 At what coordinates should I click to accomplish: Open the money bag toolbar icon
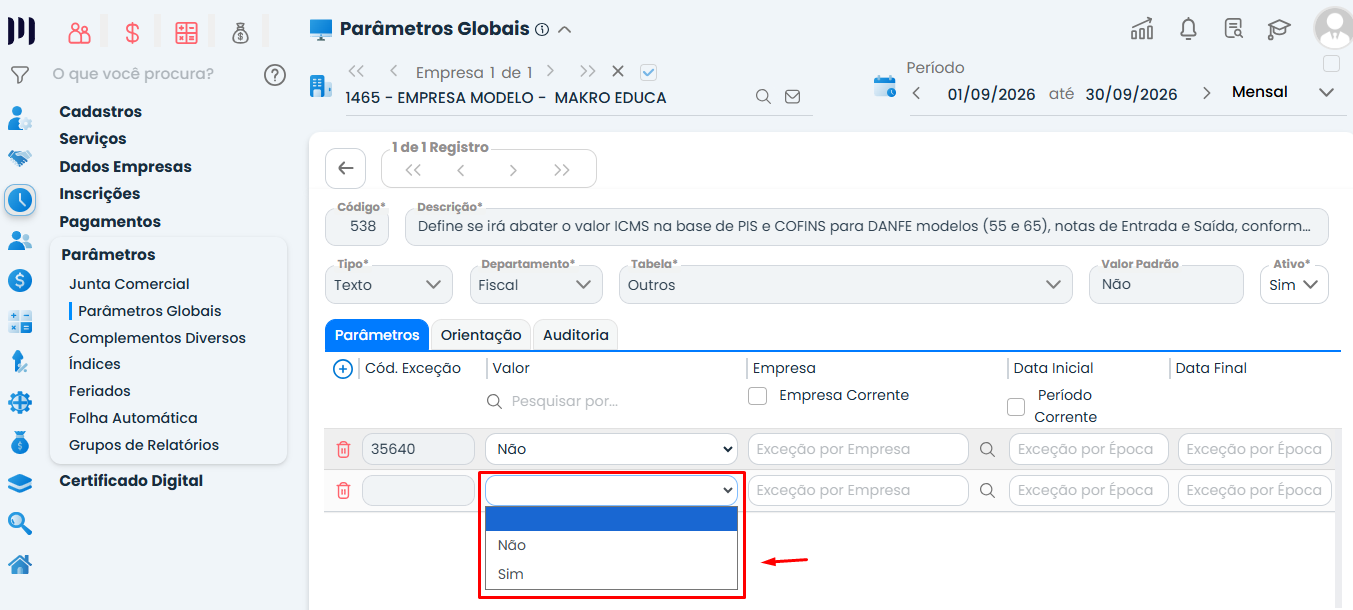point(240,33)
